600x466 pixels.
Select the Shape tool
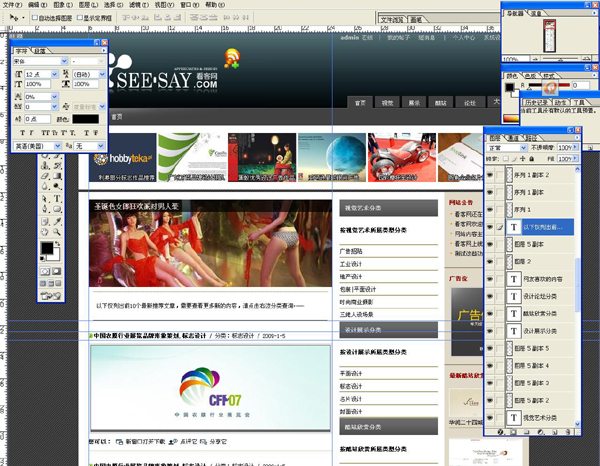[x=57, y=209]
